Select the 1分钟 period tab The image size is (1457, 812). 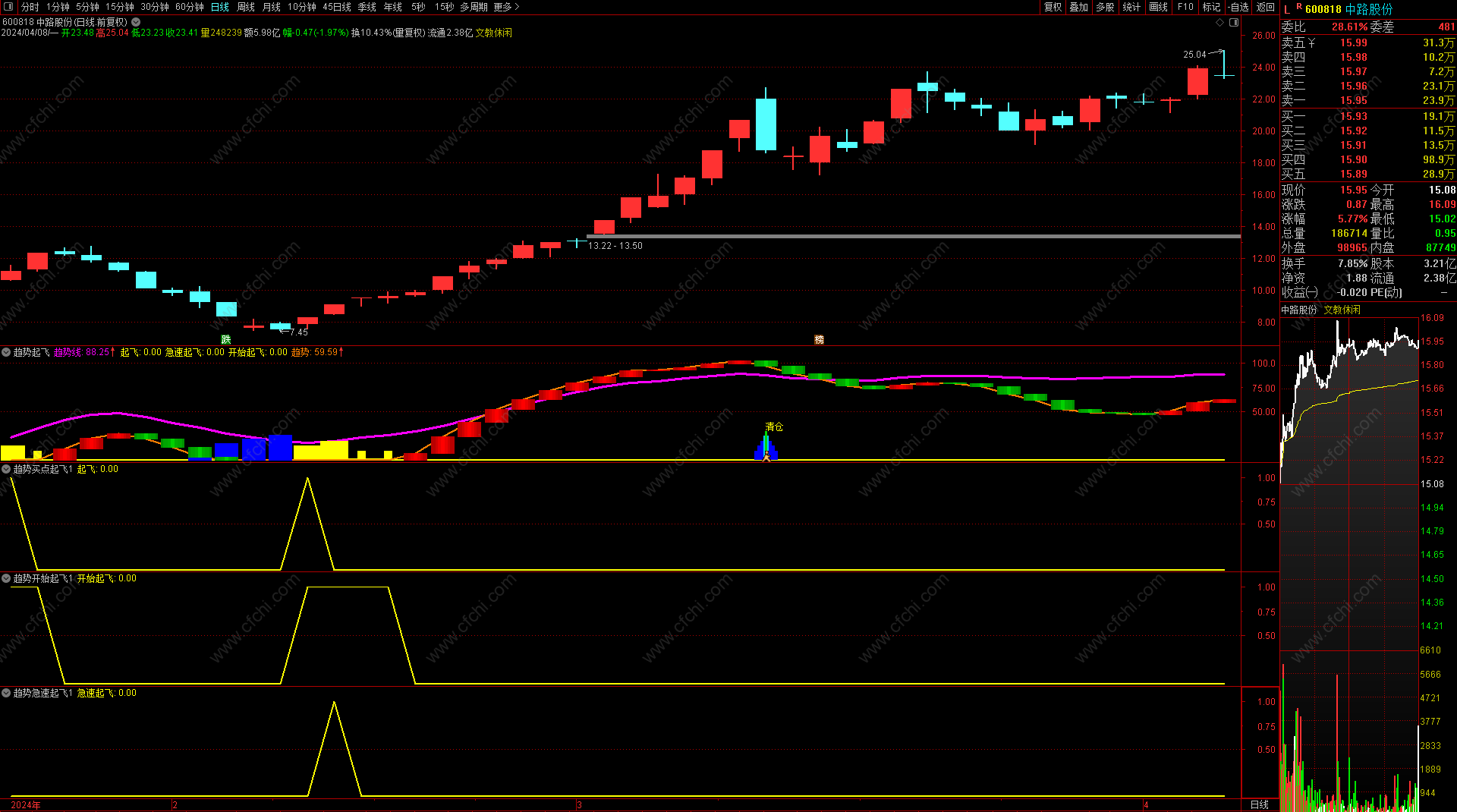pos(58,7)
